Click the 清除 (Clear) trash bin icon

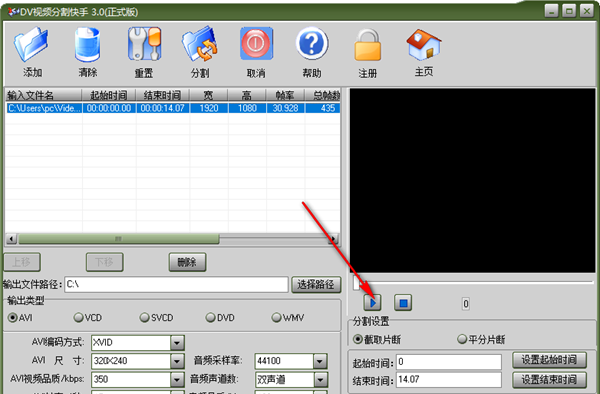click(87, 44)
